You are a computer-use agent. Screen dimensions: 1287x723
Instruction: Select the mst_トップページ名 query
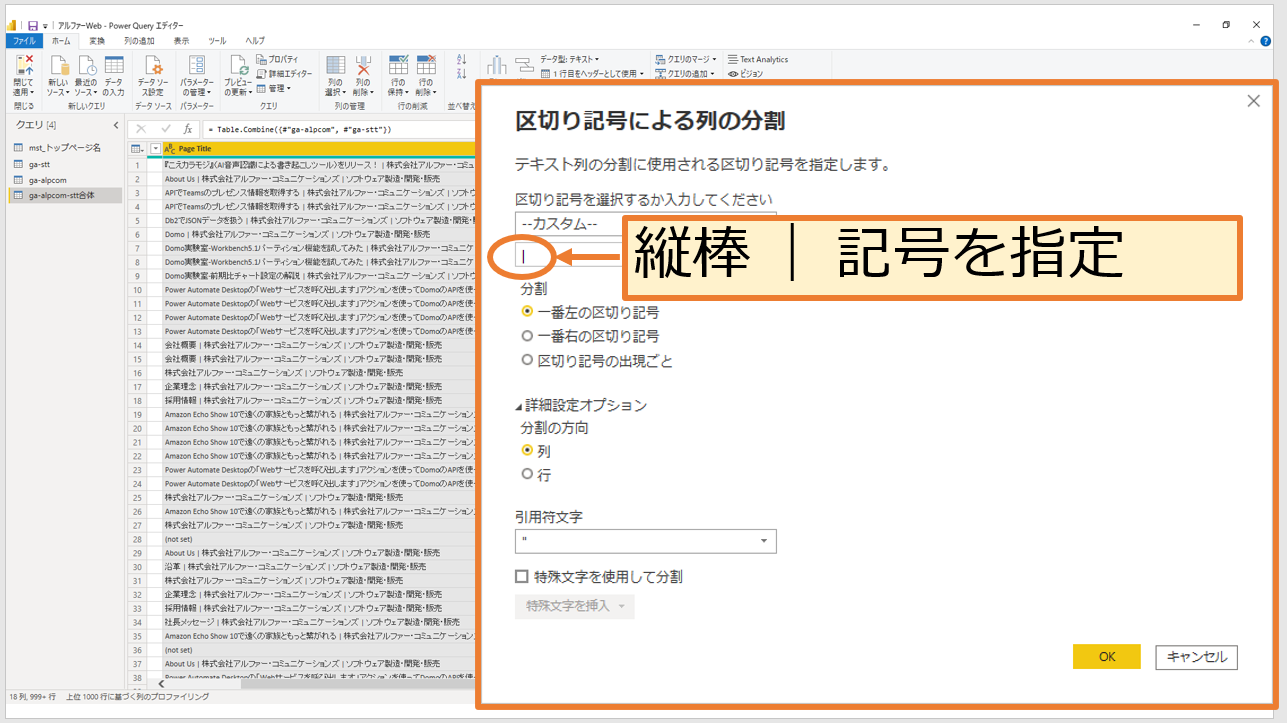65,148
